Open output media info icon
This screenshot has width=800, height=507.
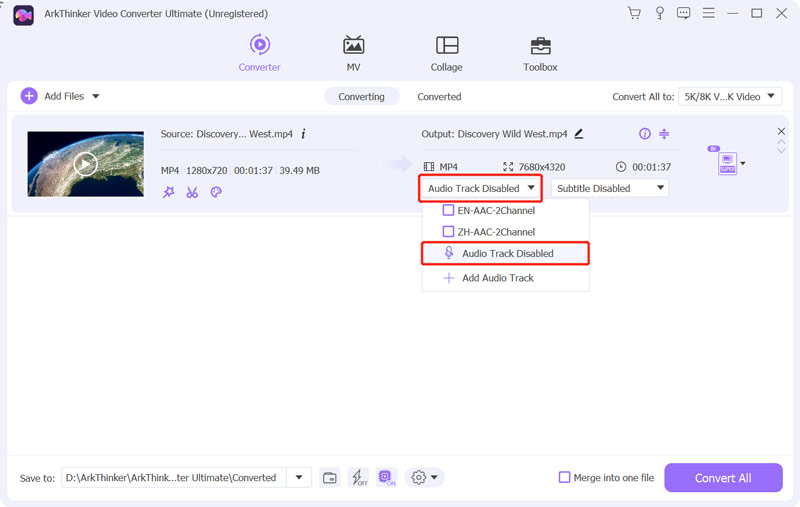(644, 134)
